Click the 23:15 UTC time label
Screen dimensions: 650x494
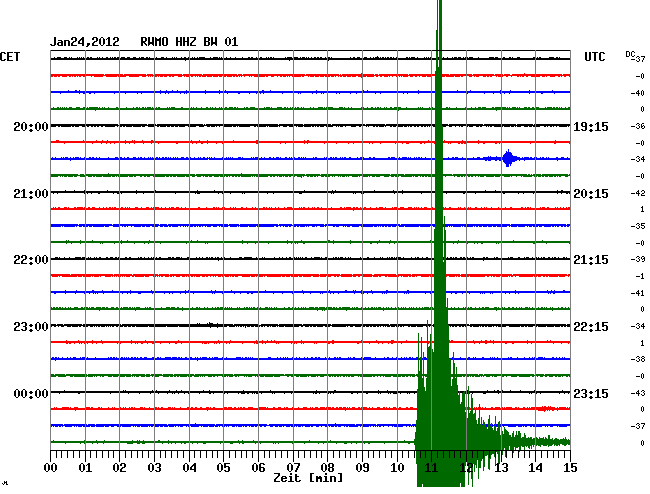(591, 393)
